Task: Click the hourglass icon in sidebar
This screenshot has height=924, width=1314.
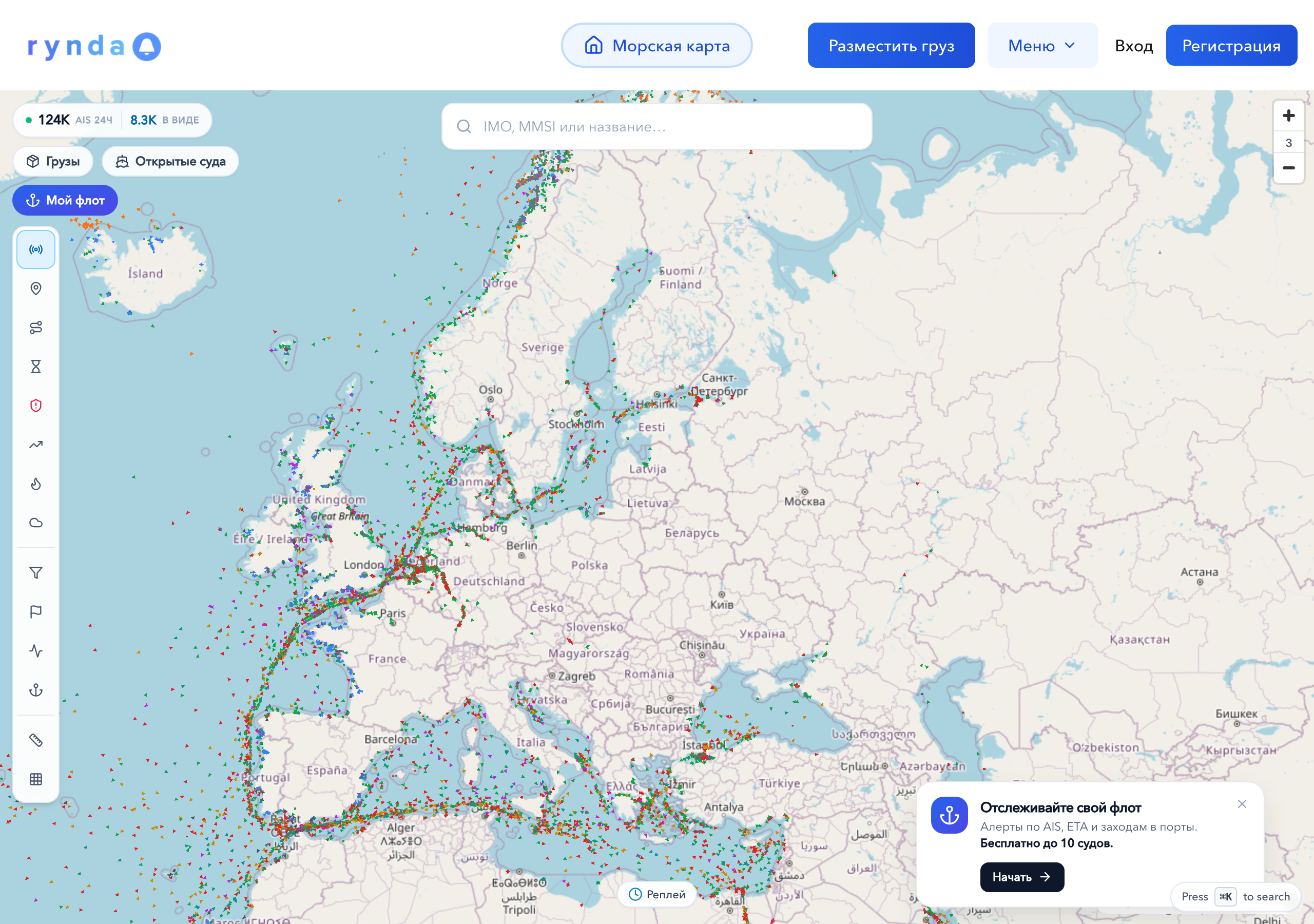Action: [35, 367]
